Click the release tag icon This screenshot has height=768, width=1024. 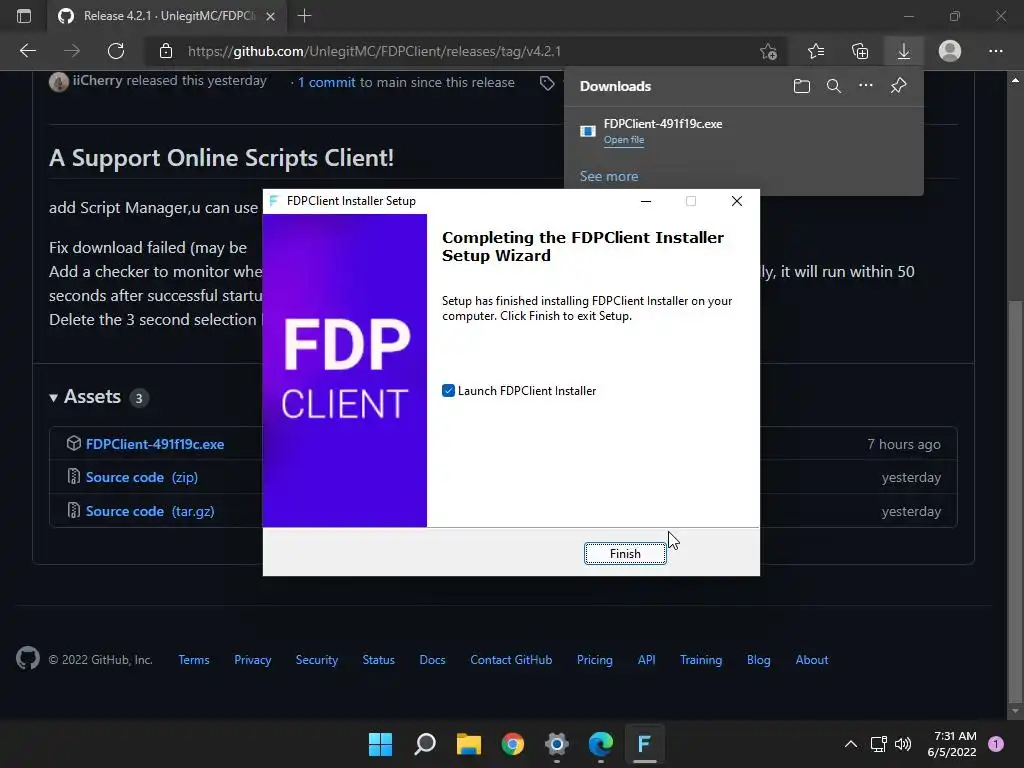[547, 83]
